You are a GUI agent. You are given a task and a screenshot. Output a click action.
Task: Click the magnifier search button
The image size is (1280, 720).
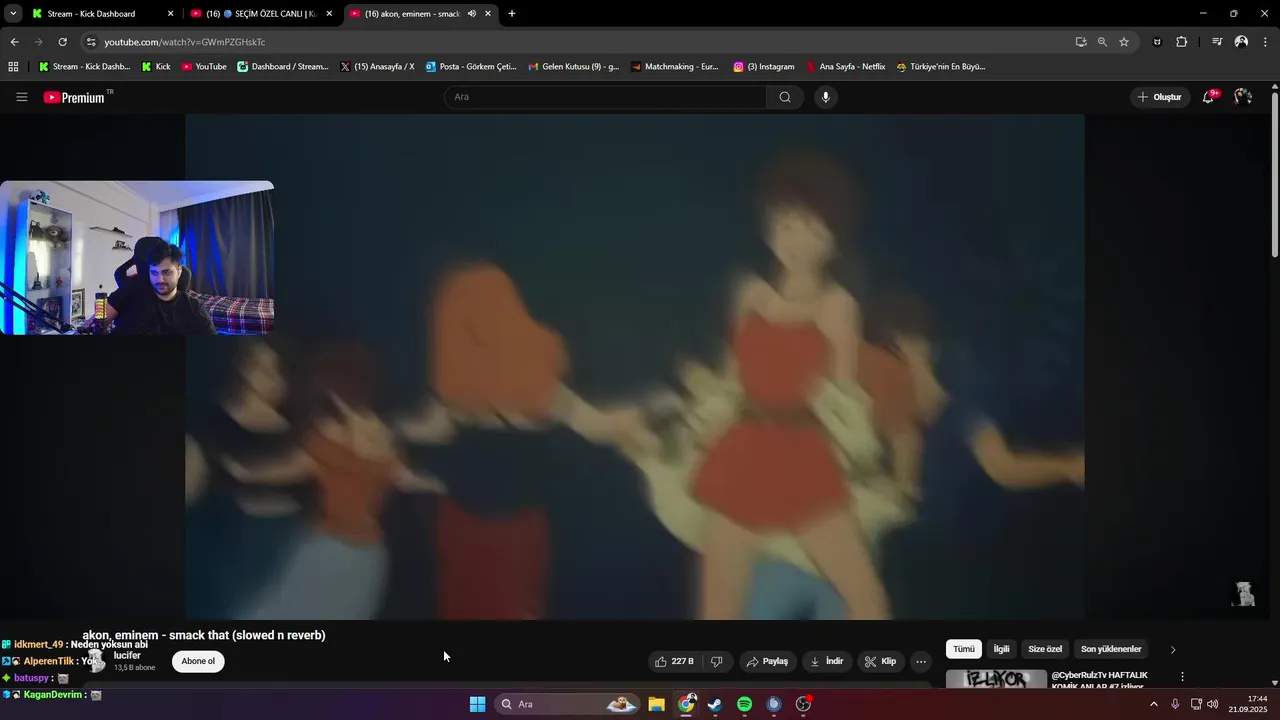coord(785,97)
